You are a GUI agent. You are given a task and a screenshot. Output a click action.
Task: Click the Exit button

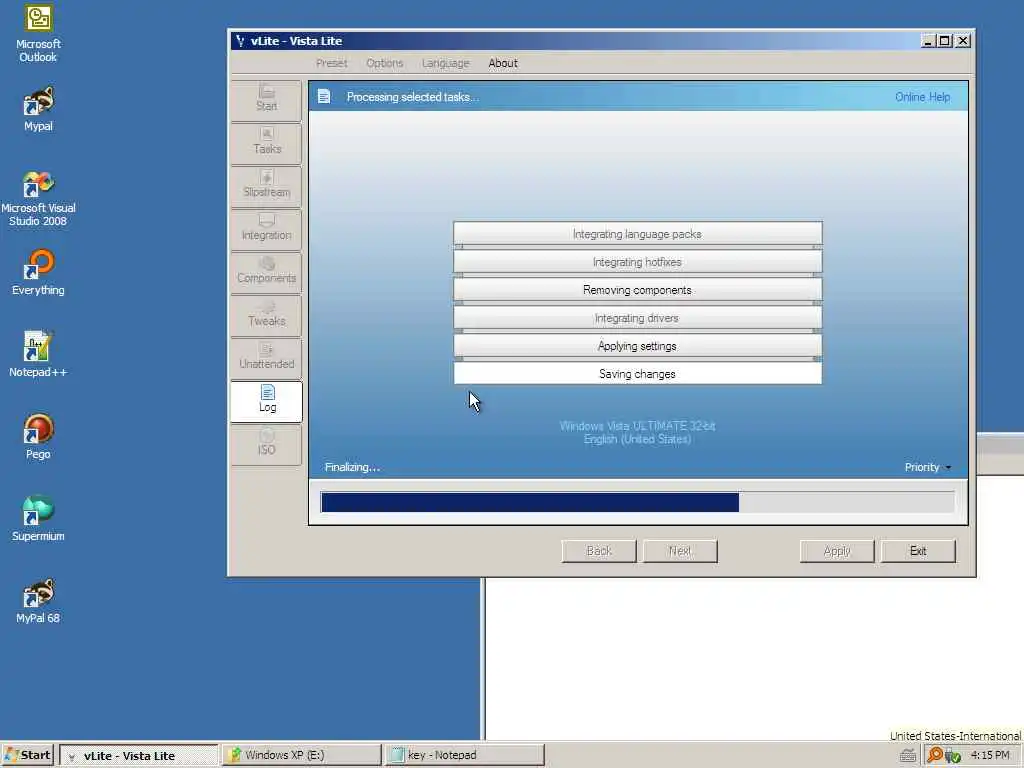(918, 551)
